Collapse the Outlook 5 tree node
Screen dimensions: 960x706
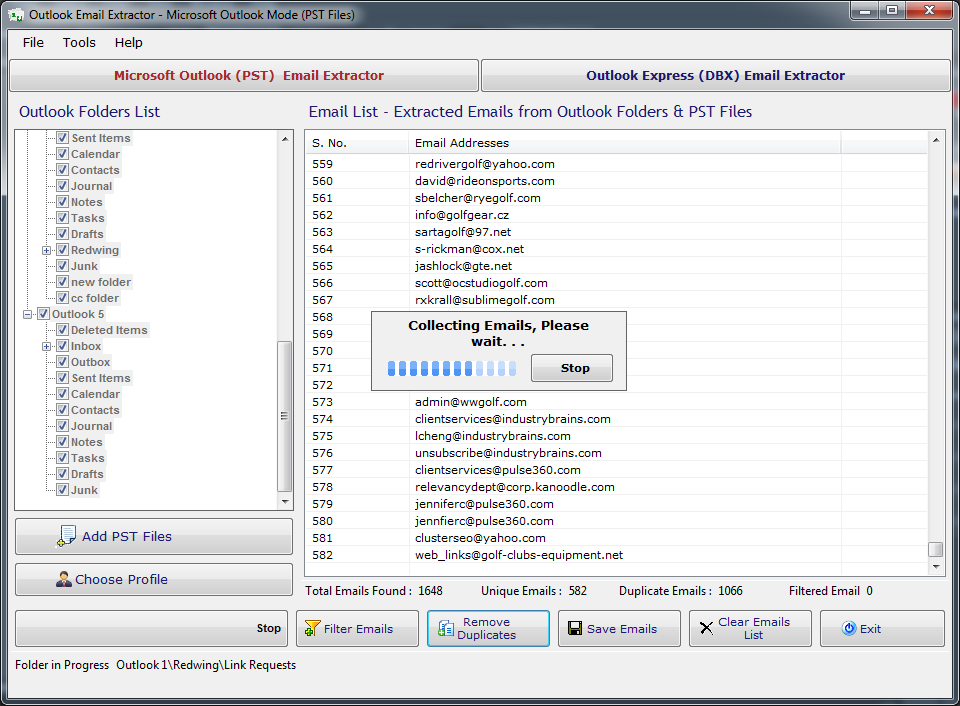click(x=28, y=314)
